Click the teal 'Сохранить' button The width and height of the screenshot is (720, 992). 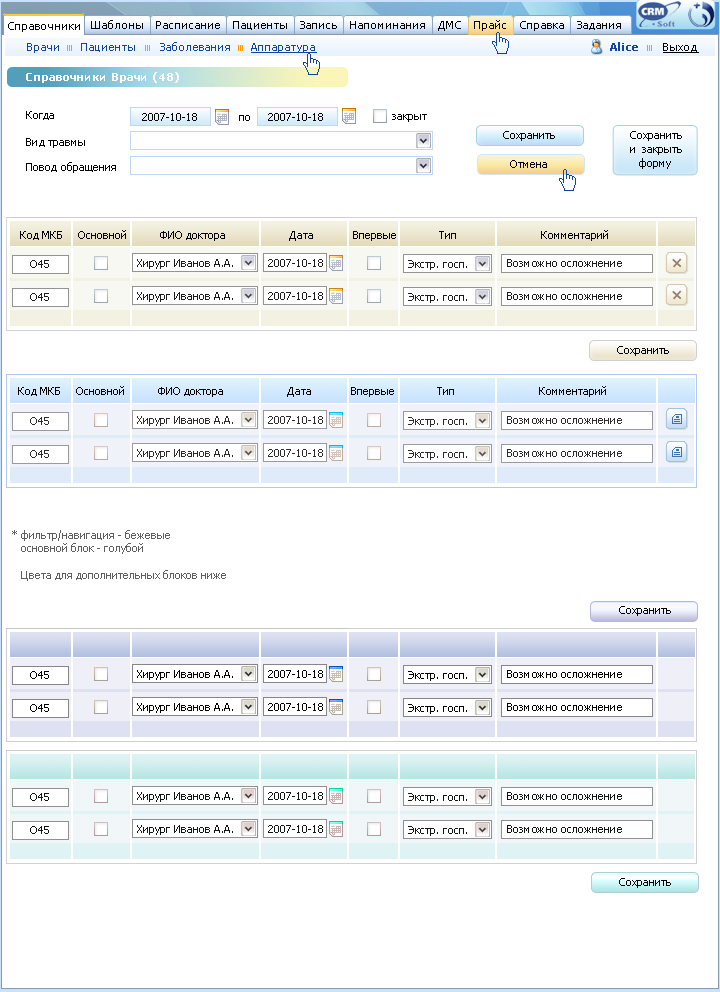[x=645, y=883]
